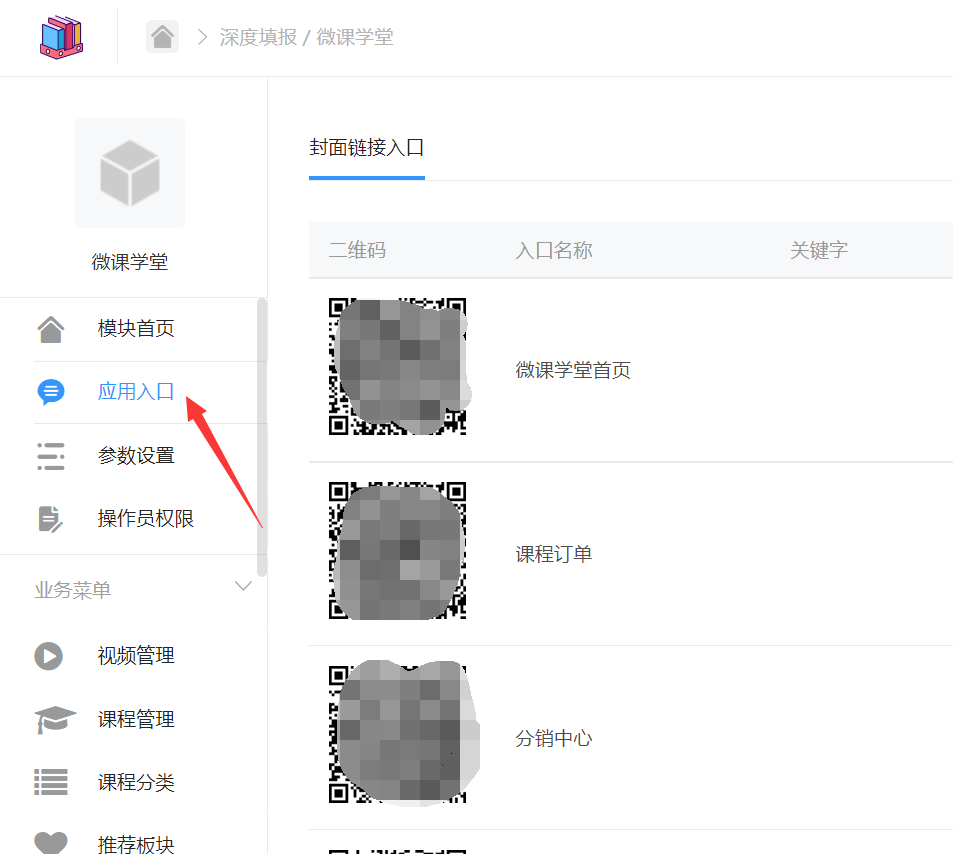
Task: Open QR code for 微课学堂首页
Action: (397, 367)
